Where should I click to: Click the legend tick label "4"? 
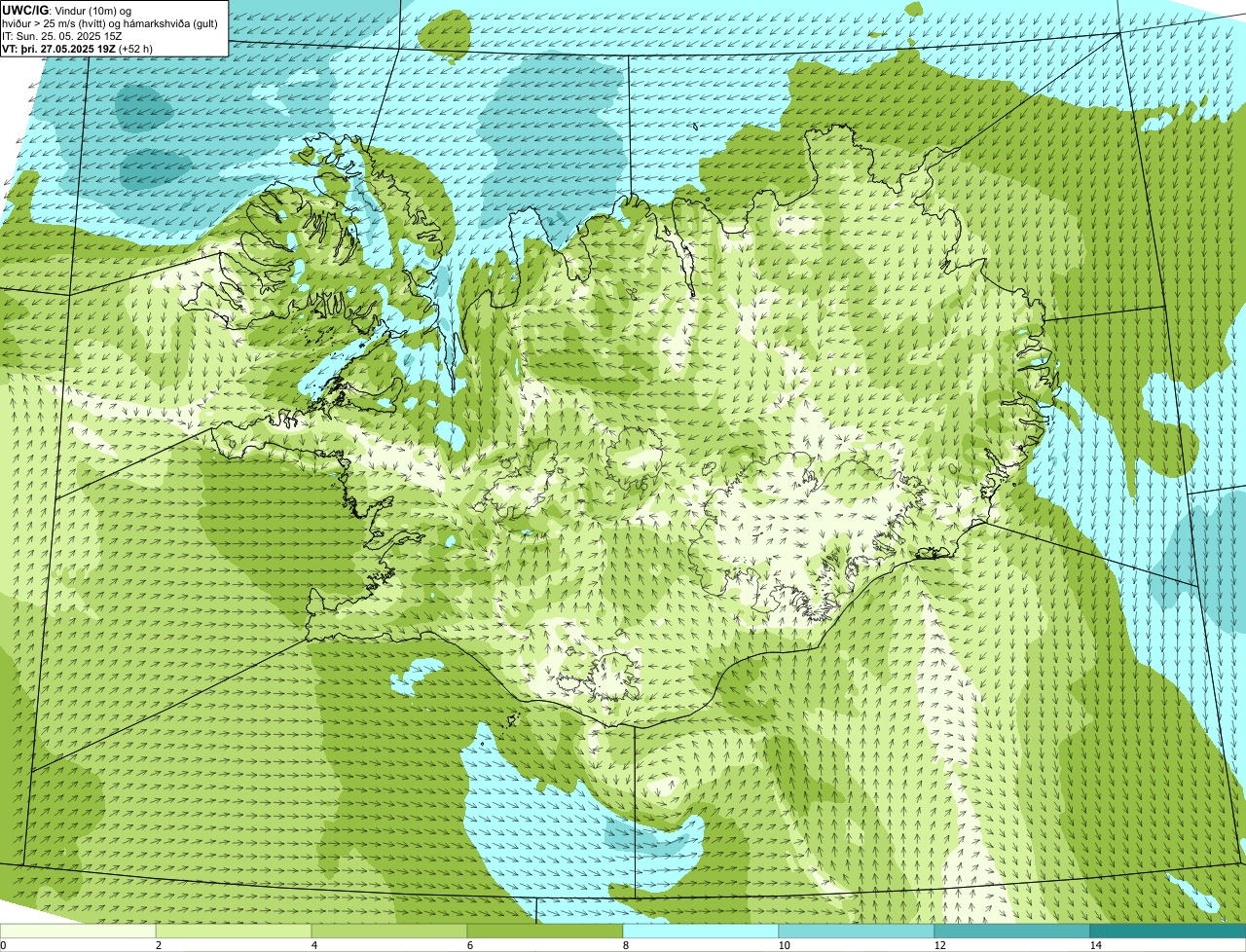coord(313,945)
